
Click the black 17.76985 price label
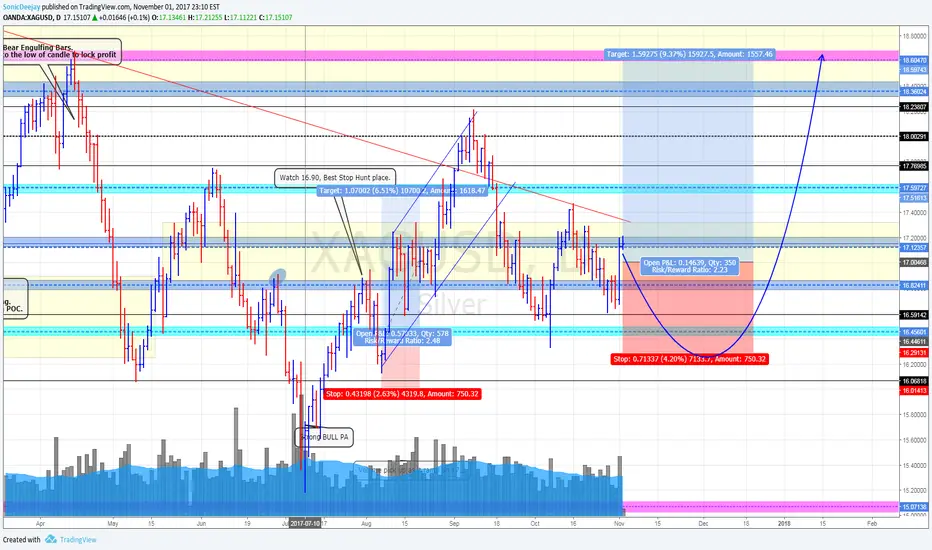914,166
